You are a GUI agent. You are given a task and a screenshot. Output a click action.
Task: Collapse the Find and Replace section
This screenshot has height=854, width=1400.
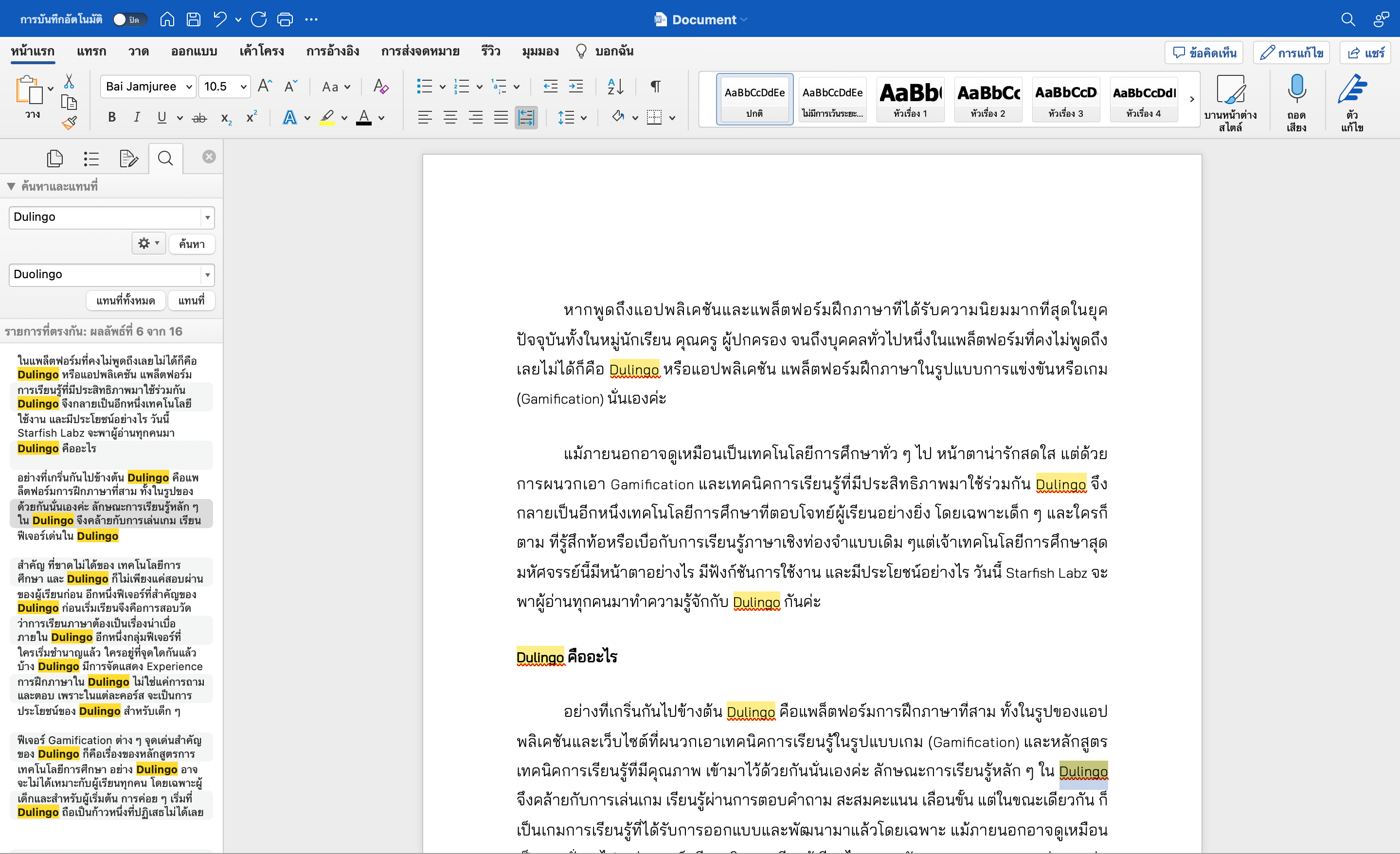[11, 186]
